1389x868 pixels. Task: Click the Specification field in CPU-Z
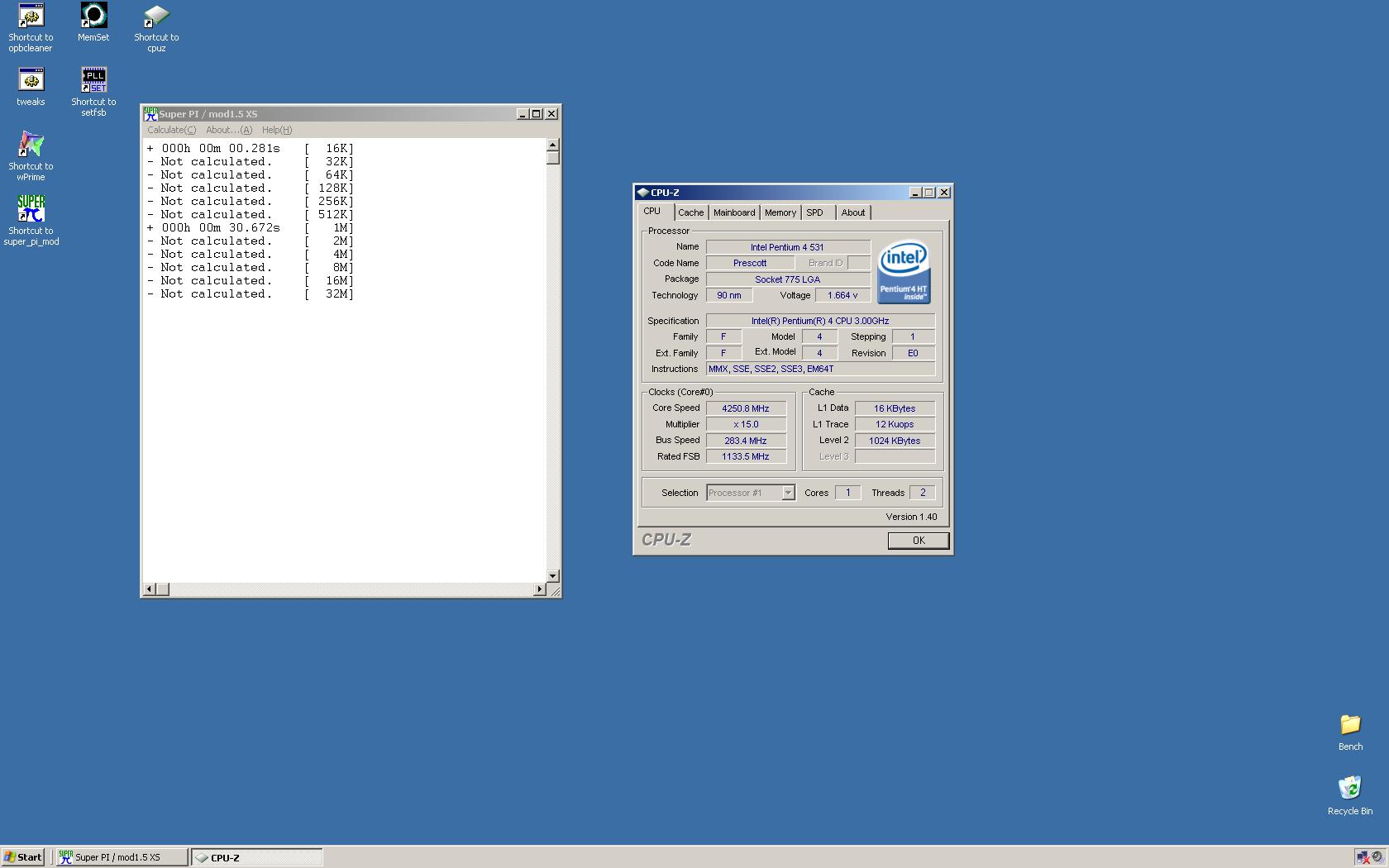point(820,321)
